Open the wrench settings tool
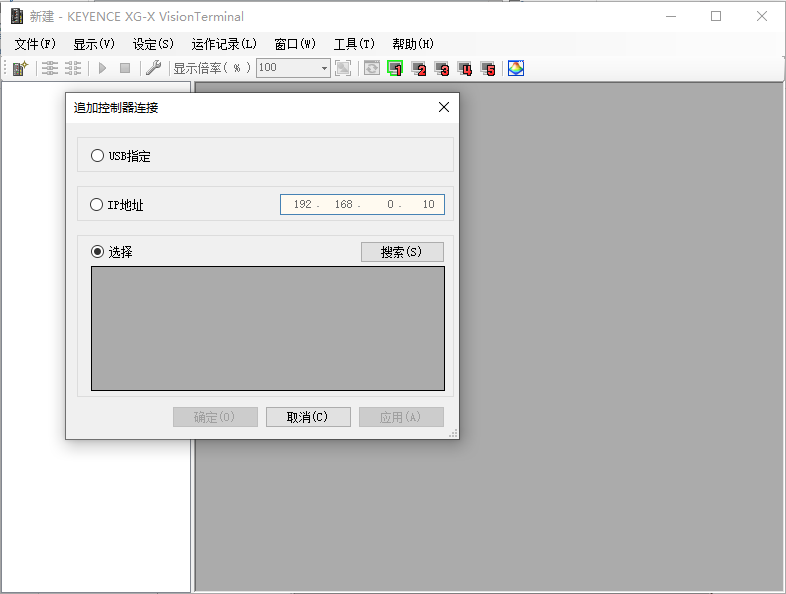 pos(153,68)
